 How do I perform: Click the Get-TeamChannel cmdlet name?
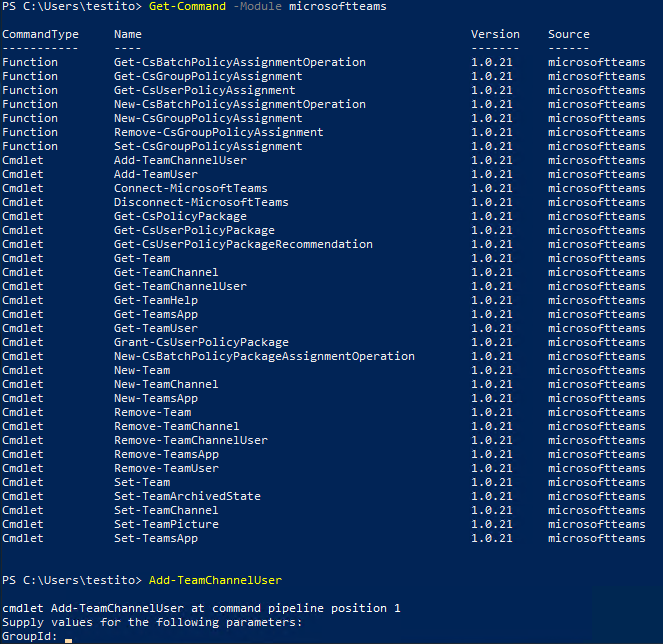pos(166,272)
